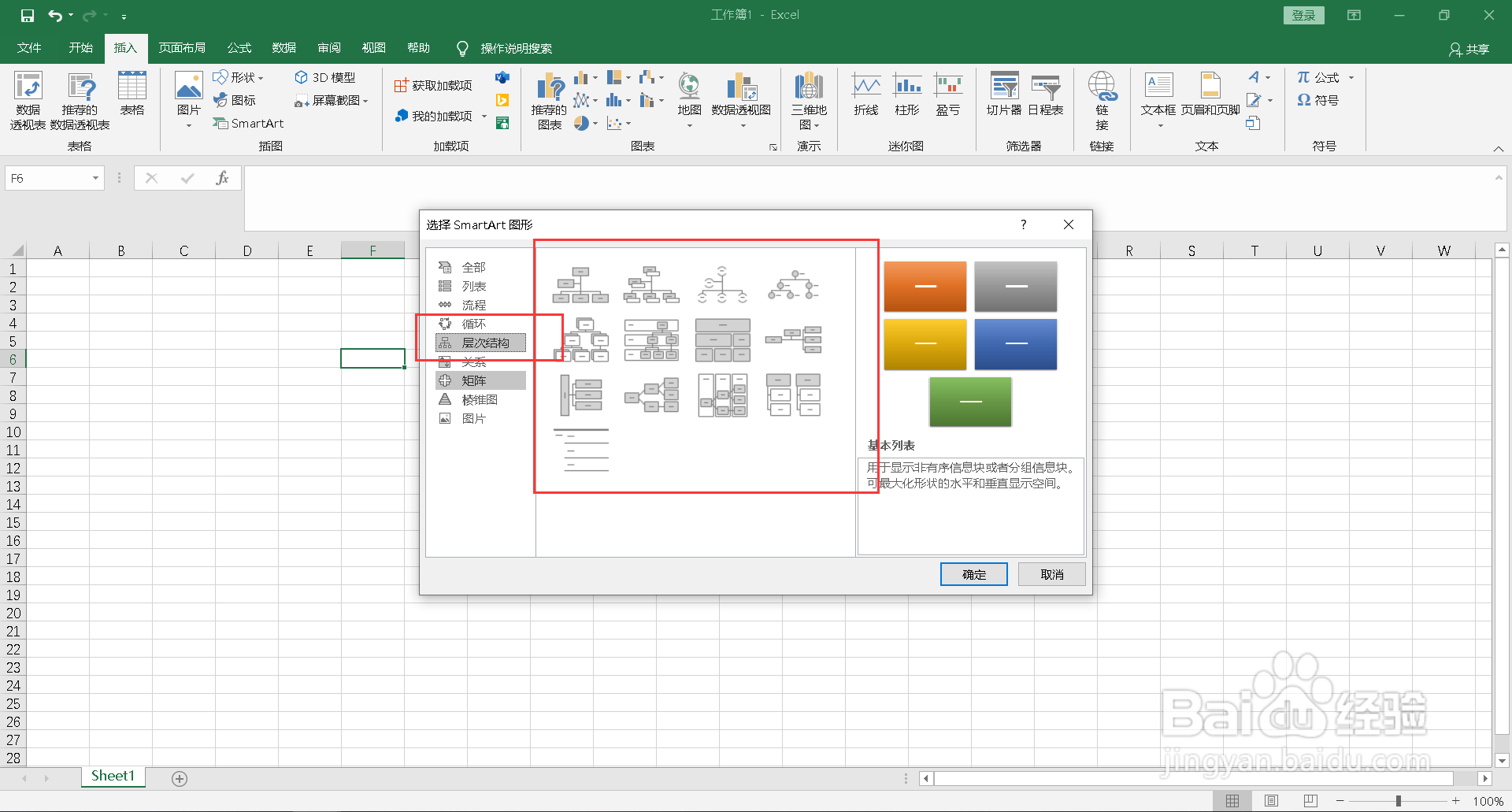Viewport: 1512px width, 812px height.
Task: Switch to the 公式 ribbon tab
Action: tap(239, 48)
